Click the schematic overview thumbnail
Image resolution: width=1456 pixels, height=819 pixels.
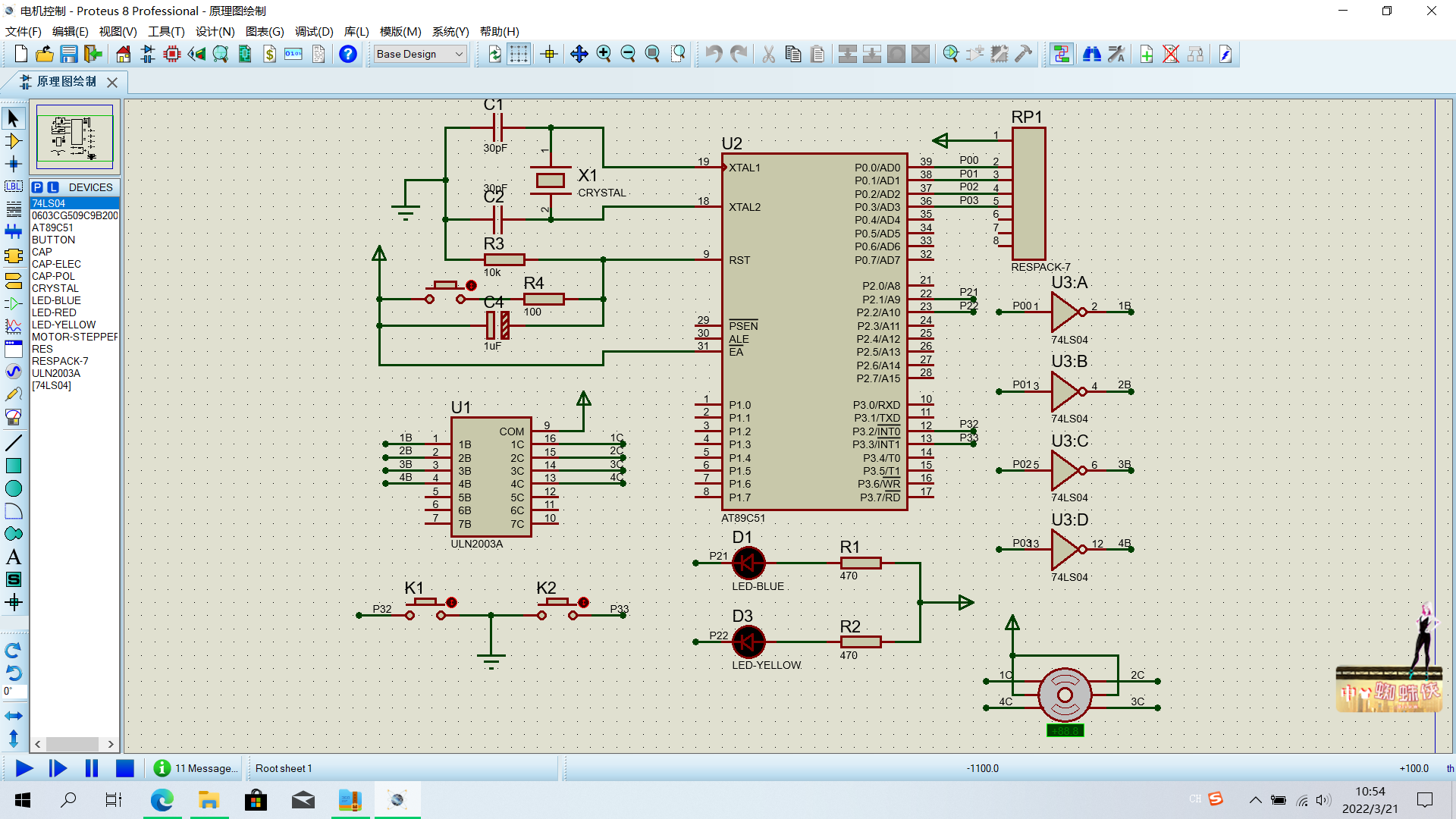coord(74,136)
